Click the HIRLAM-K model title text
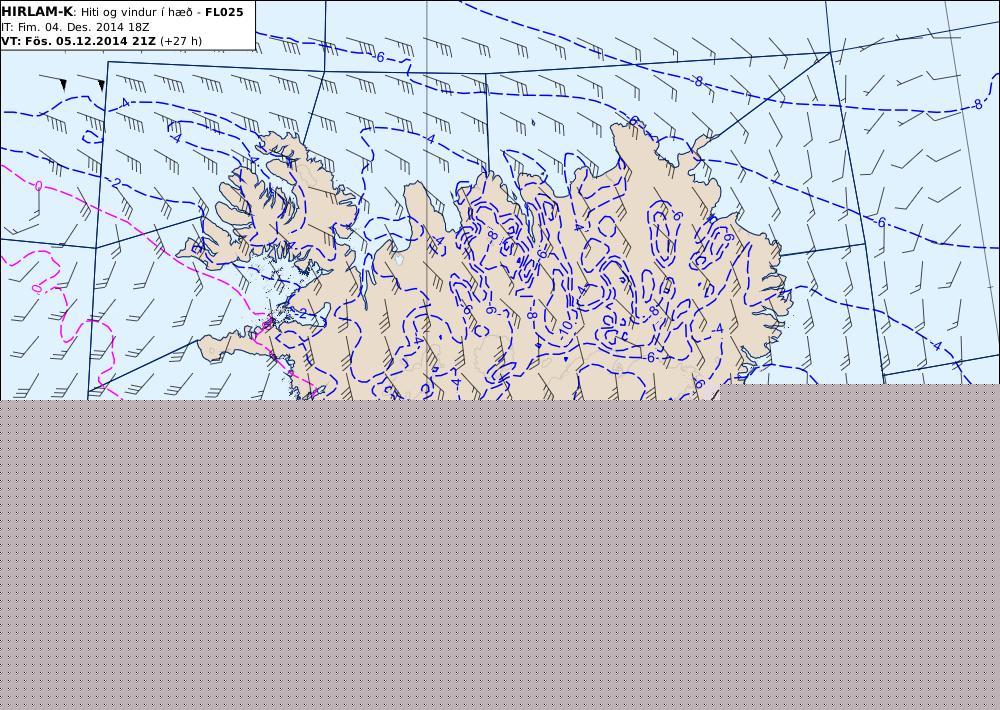This screenshot has height=710, width=1000. pyautogui.click(x=37, y=12)
